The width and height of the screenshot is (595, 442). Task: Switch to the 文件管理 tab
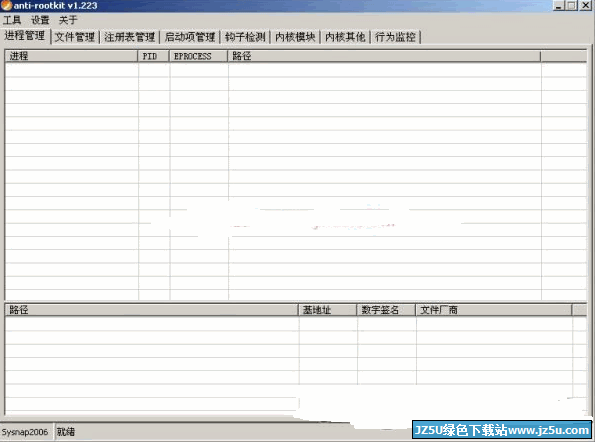coord(75,37)
